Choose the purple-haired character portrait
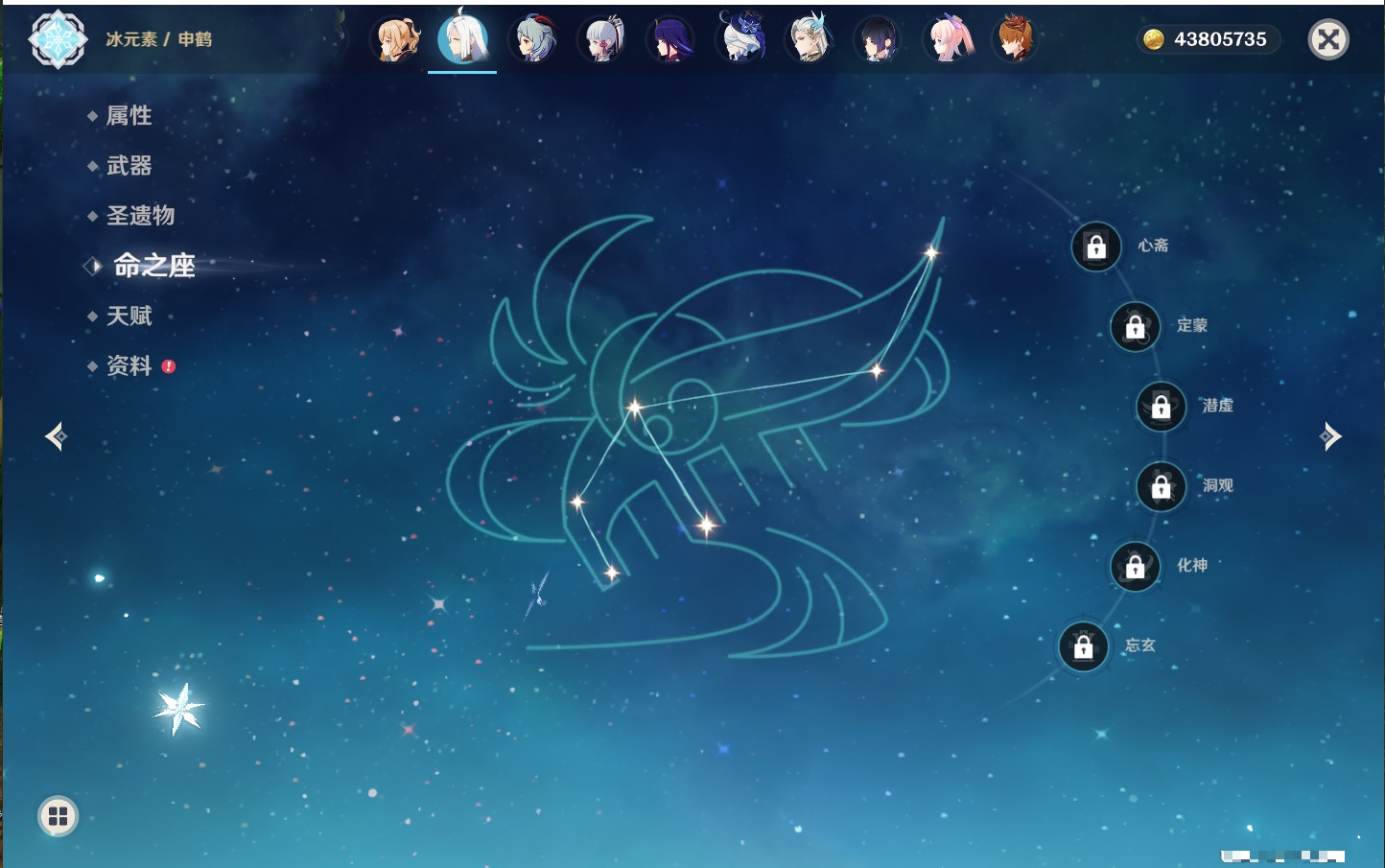1385x868 pixels. 670,39
